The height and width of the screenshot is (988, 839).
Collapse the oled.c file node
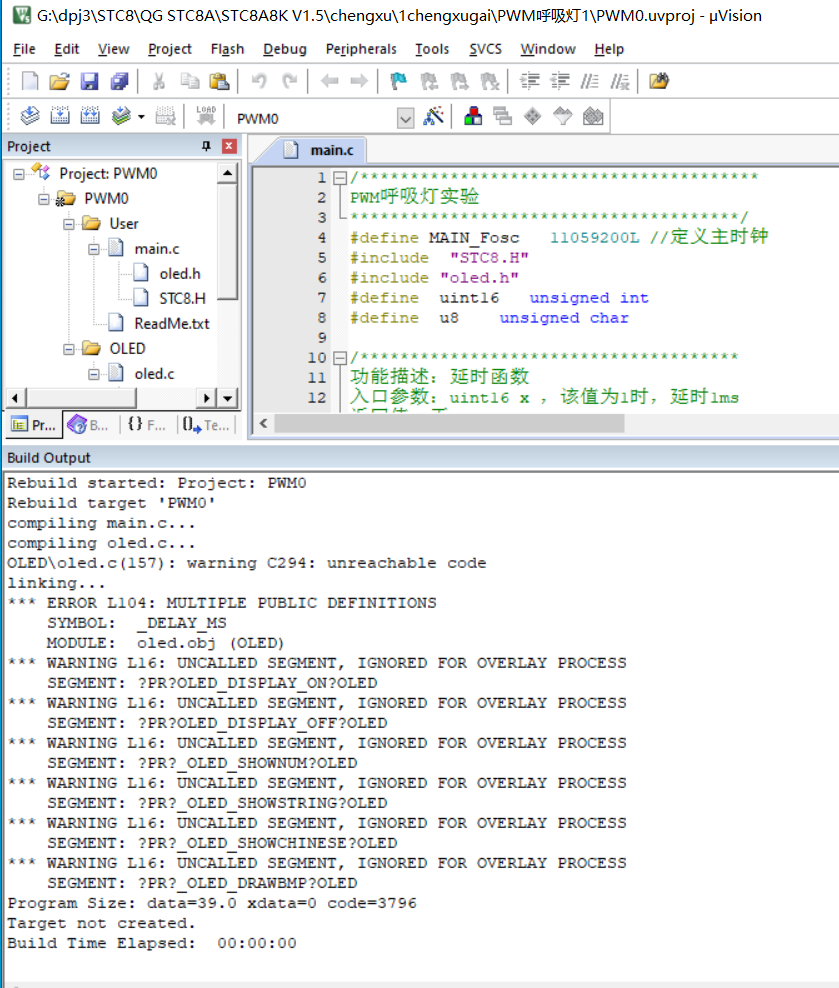pyautogui.click(x=94, y=374)
